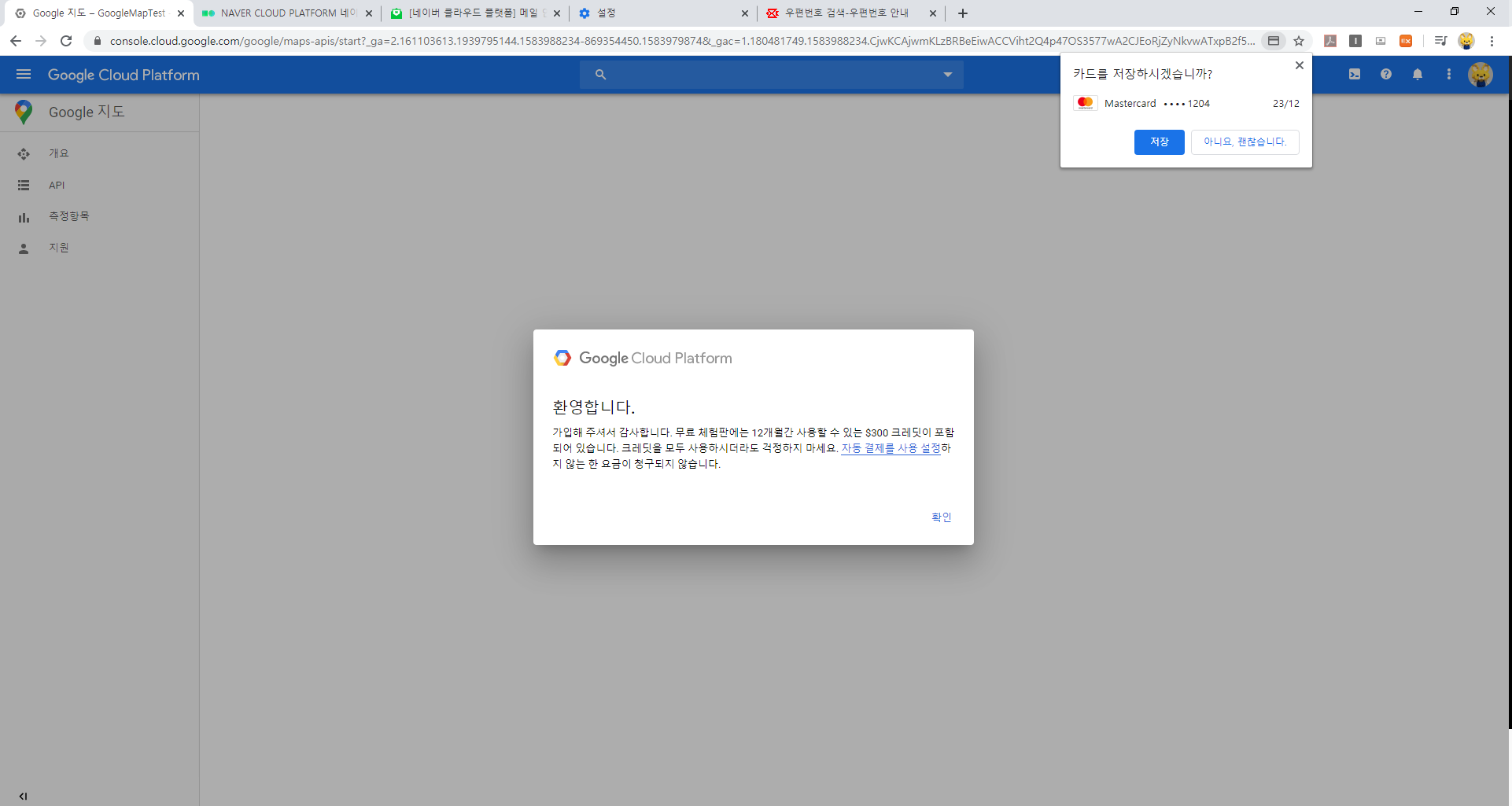Open the hamburger navigation menu
Image resolution: width=1512 pixels, height=806 pixels.
(x=24, y=75)
